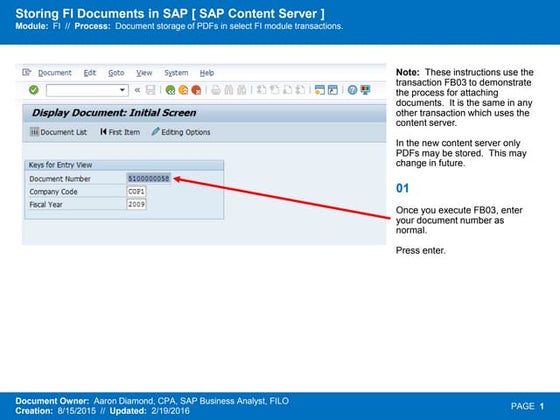Click the Next Page navigation icon
This screenshot has width=560, height=420.
coord(287,90)
